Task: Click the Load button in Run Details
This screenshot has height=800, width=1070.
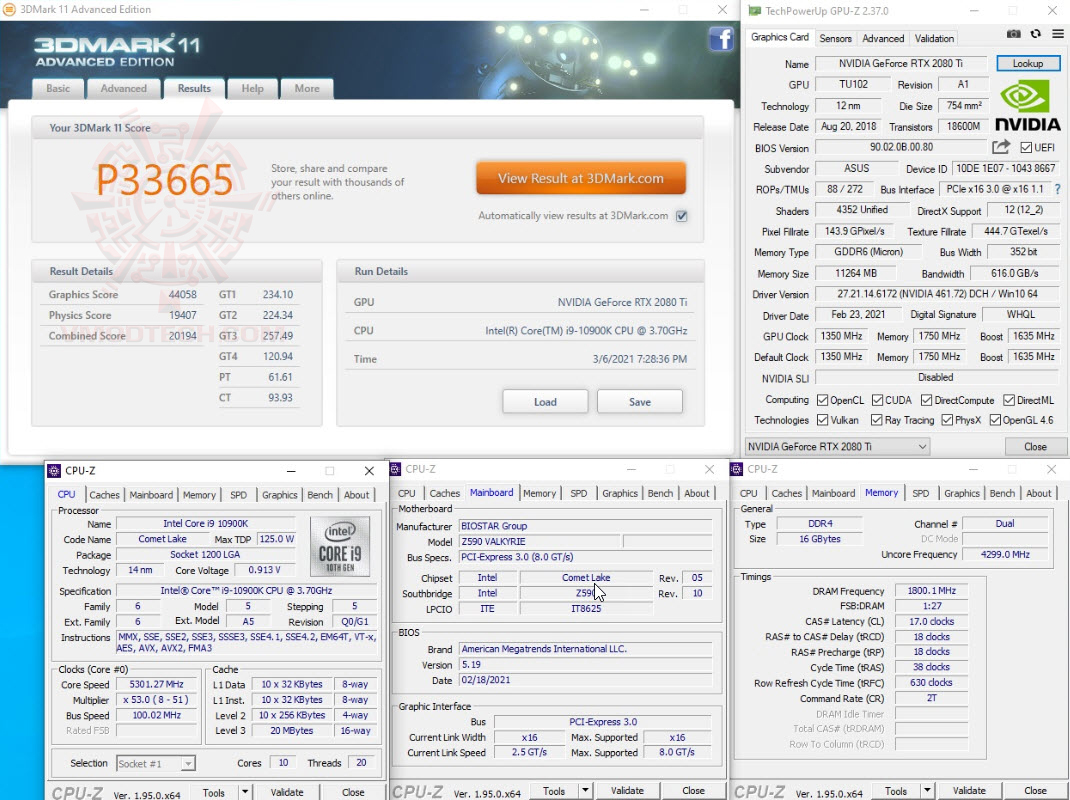Action: [x=545, y=402]
